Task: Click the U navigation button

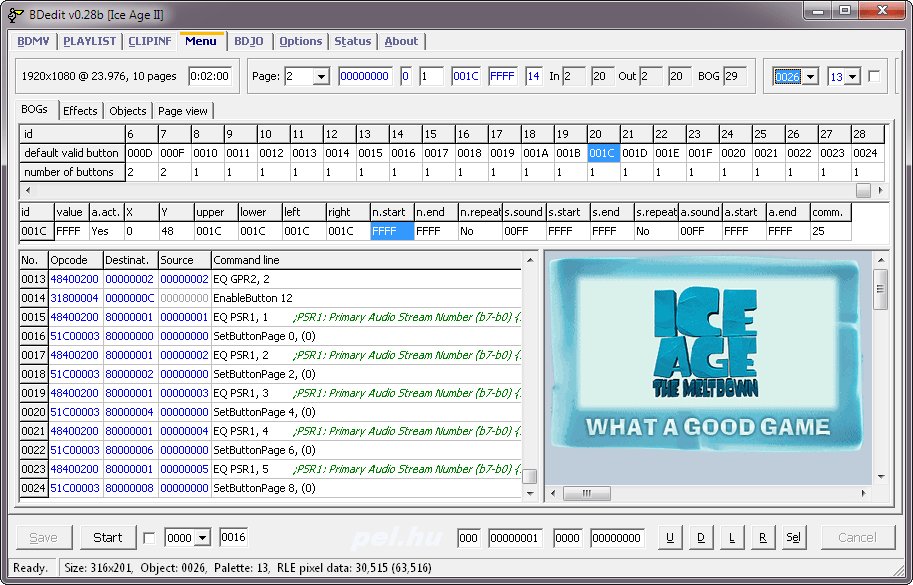Action: tap(670, 538)
